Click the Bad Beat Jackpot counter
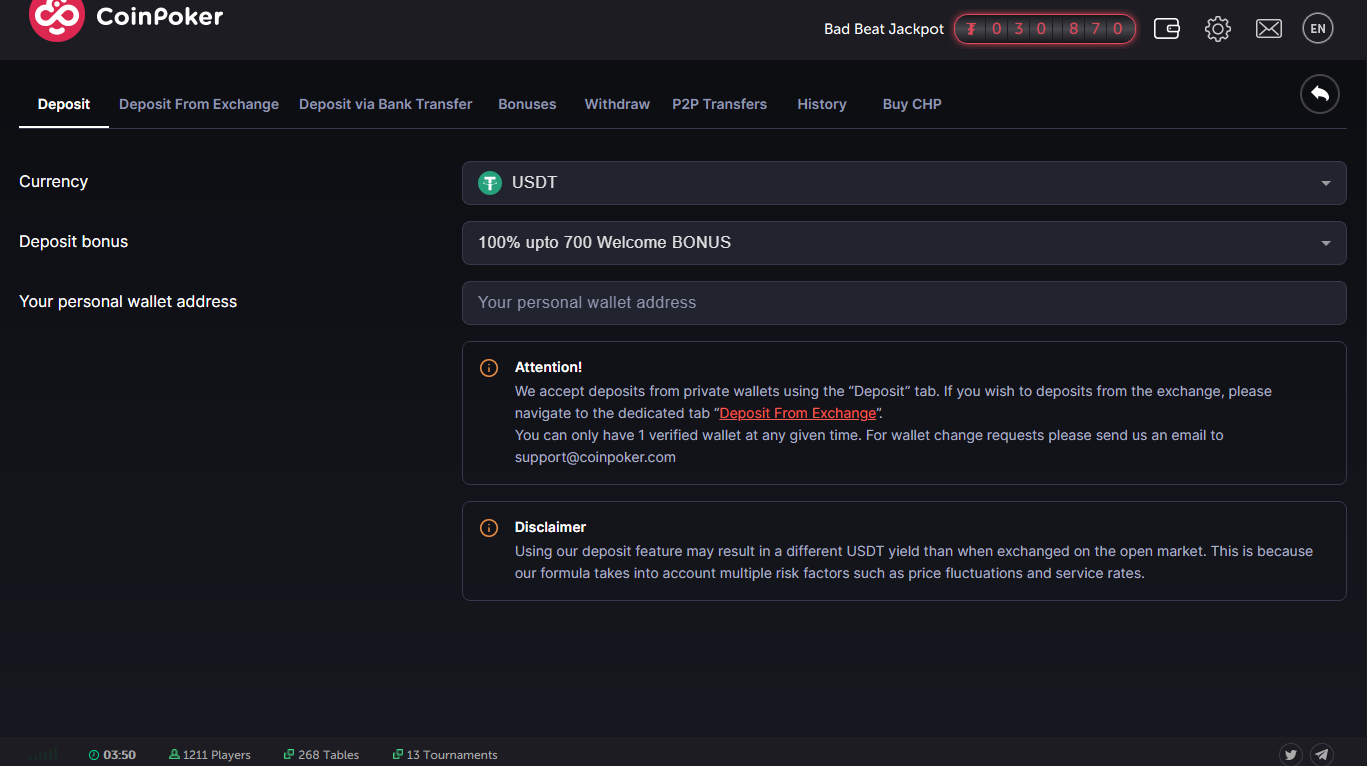 click(1045, 29)
